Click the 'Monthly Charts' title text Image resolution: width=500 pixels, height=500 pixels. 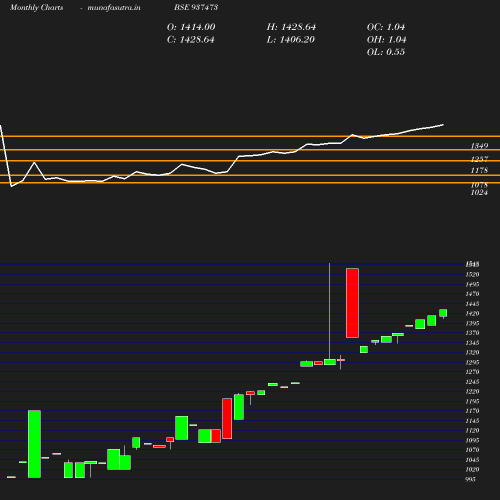pos(37,7)
